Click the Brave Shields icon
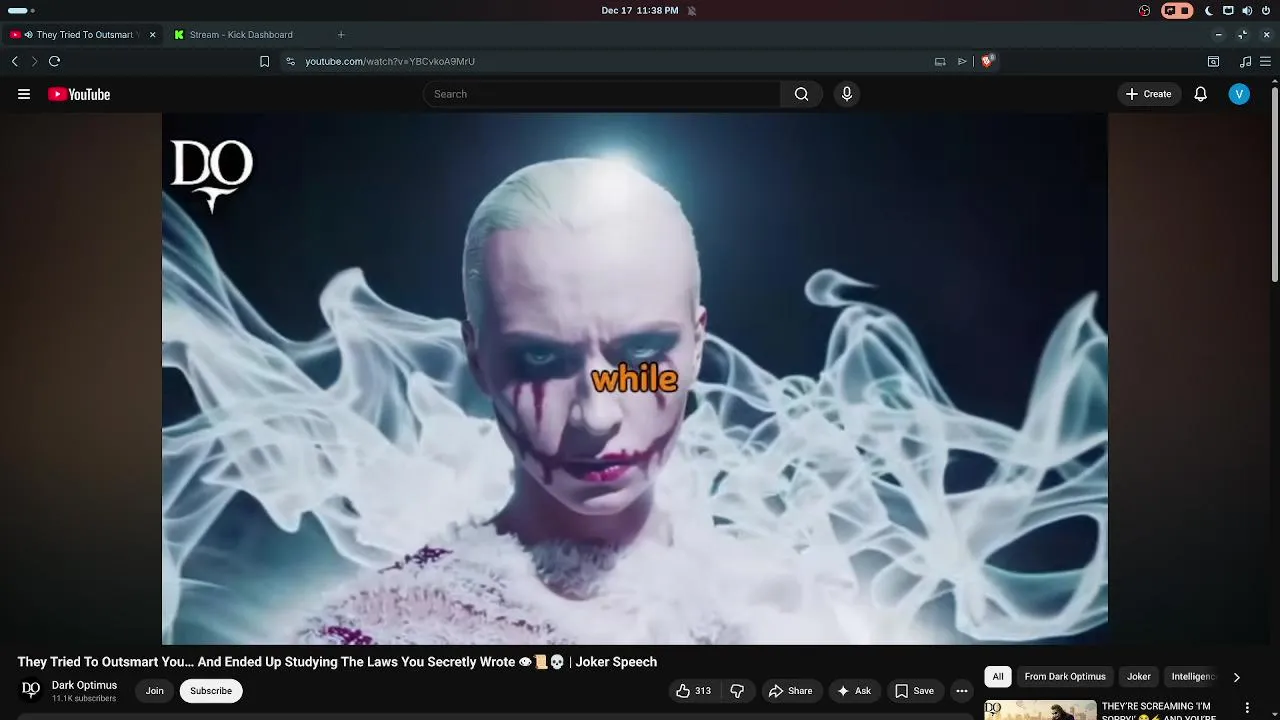1280x720 pixels. pyautogui.click(x=987, y=61)
